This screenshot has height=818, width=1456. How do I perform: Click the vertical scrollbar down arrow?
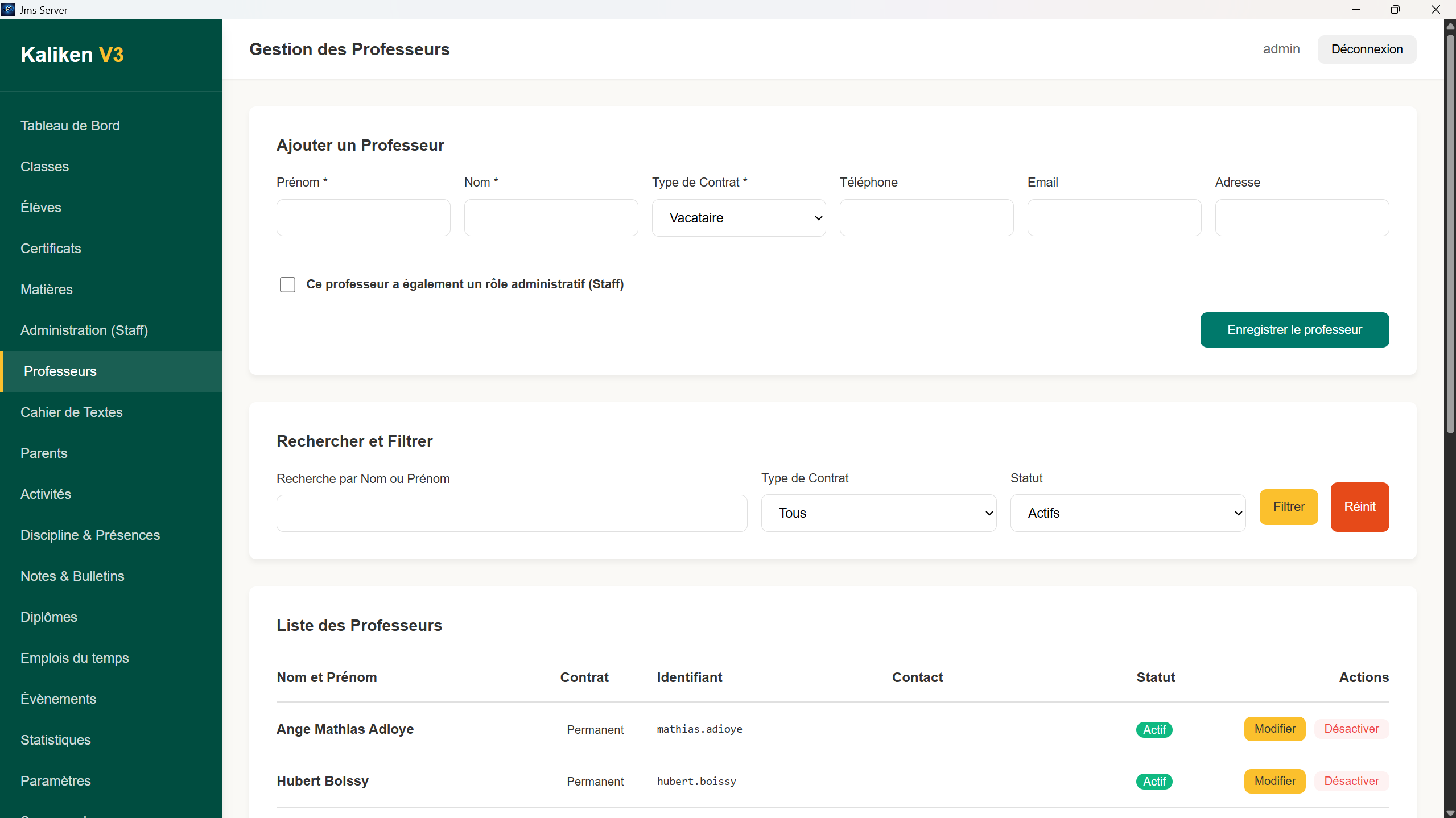click(1449, 812)
